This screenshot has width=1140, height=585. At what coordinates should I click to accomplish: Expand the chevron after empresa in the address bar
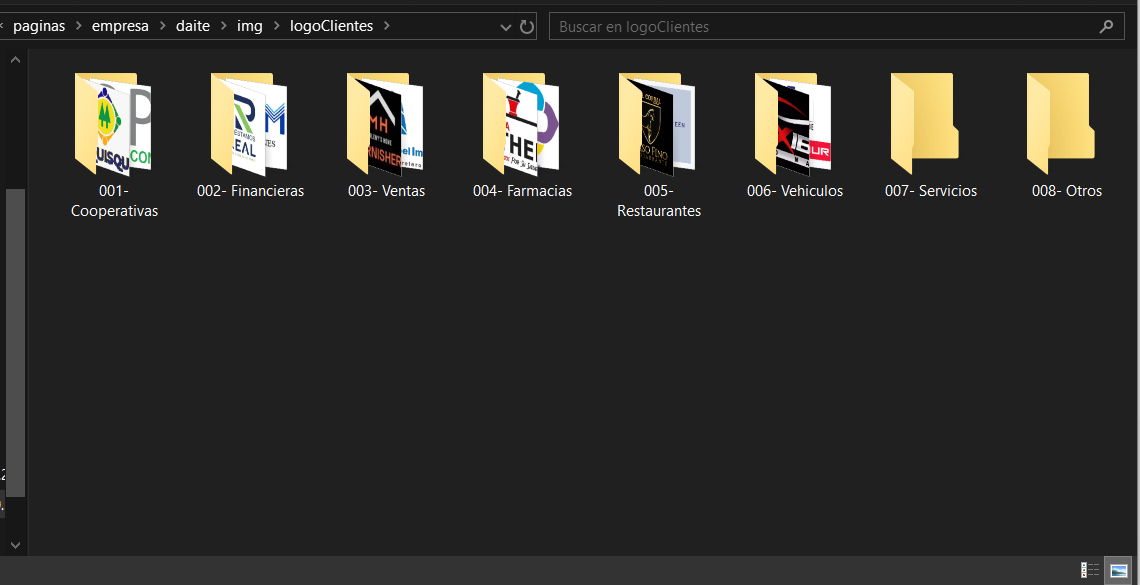point(162,26)
